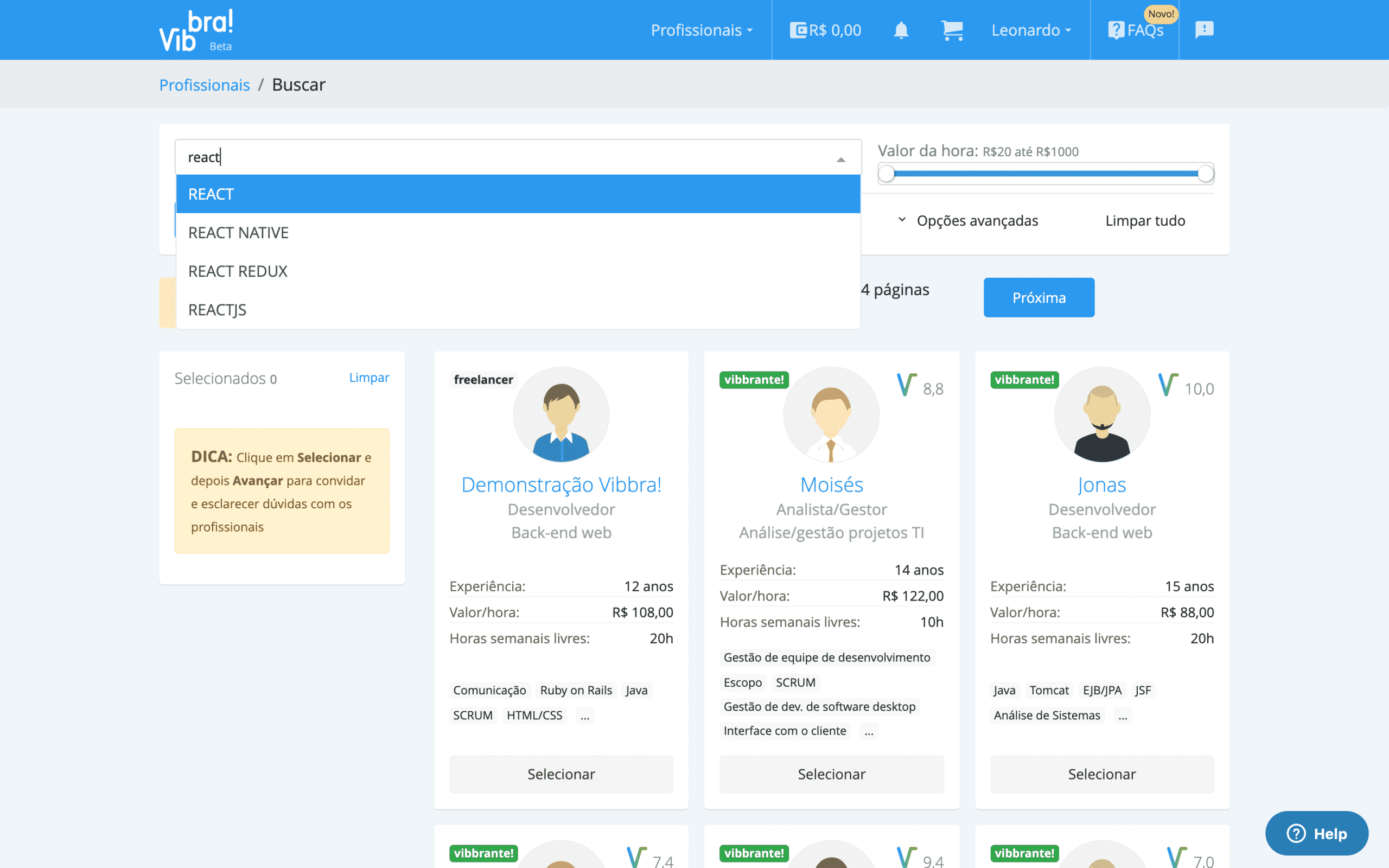Click Gestão de equipe de desenvolvimento tag
Screen dimensions: 1389x868
point(826,658)
